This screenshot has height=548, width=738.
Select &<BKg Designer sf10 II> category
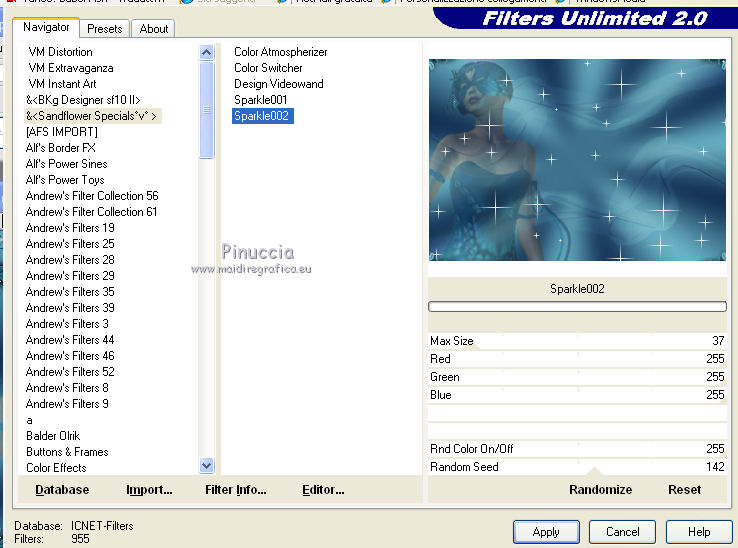pyautogui.click(x=83, y=100)
